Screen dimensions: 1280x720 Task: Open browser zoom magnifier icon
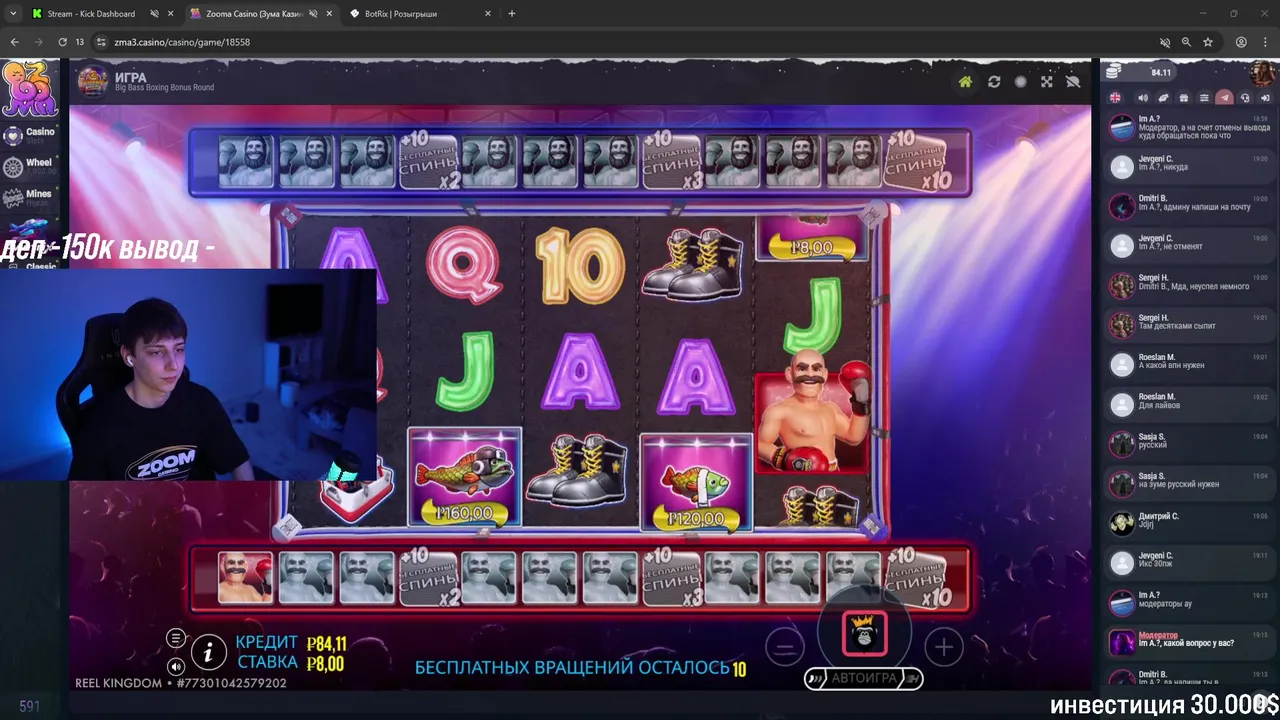point(1186,42)
